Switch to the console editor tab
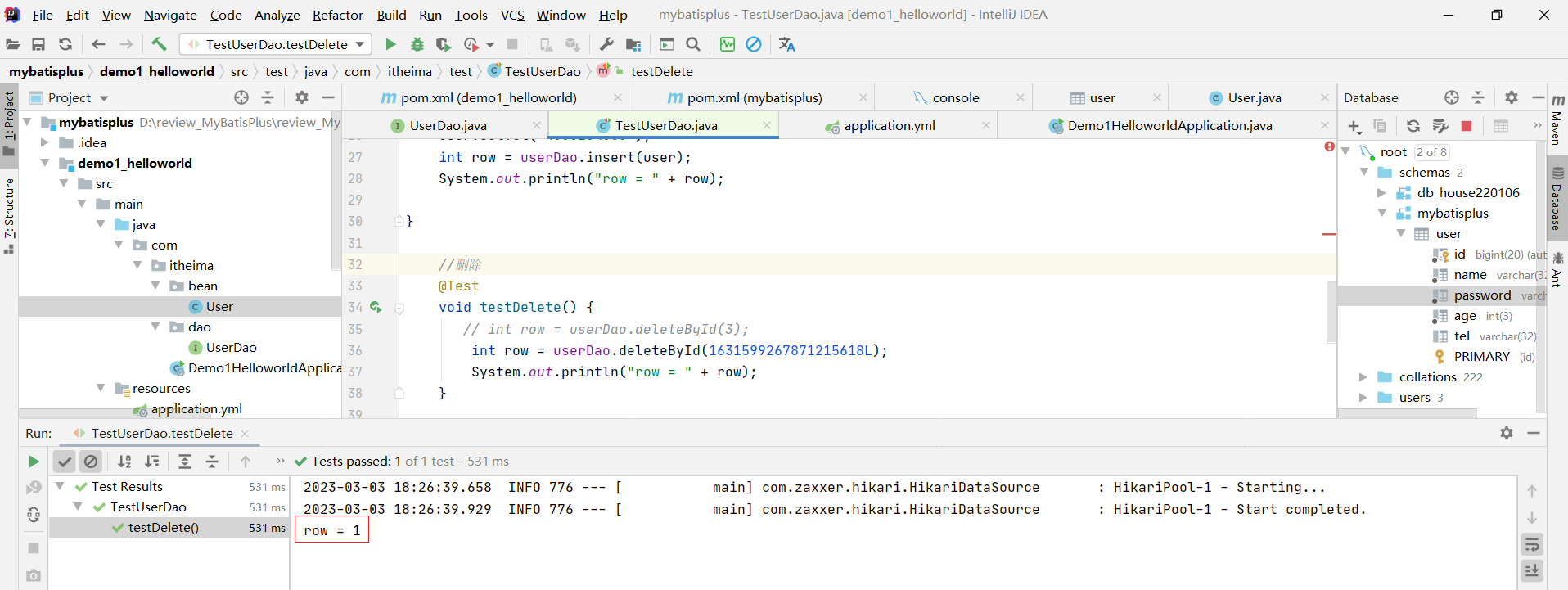This screenshot has height=590, width=1568. tap(955, 97)
